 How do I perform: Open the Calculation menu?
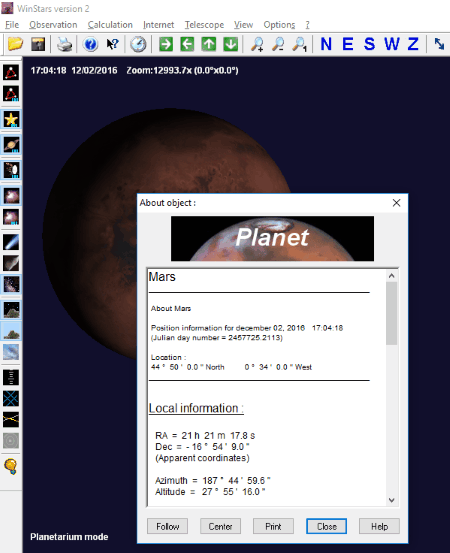point(110,25)
